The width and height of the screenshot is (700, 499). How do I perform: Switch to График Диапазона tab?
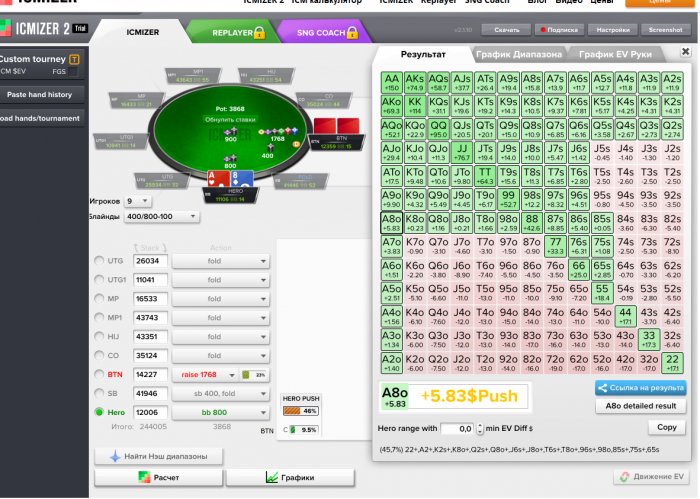pyautogui.click(x=518, y=54)
